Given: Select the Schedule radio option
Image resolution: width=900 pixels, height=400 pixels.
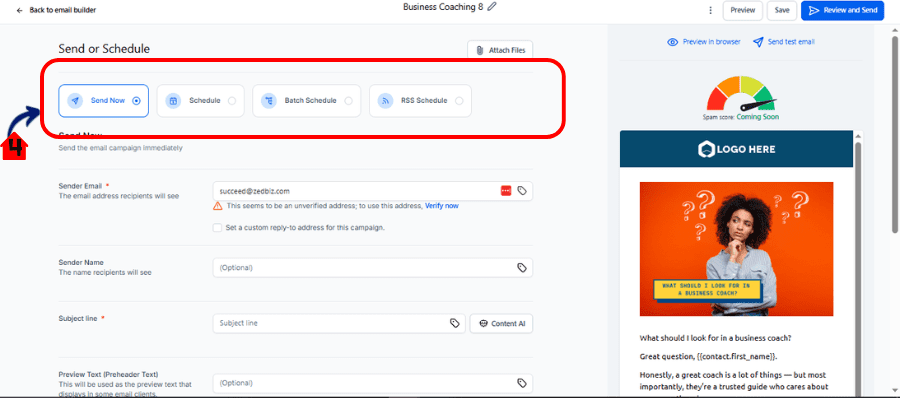Looking at the screenshot, I should pos(232,100).
